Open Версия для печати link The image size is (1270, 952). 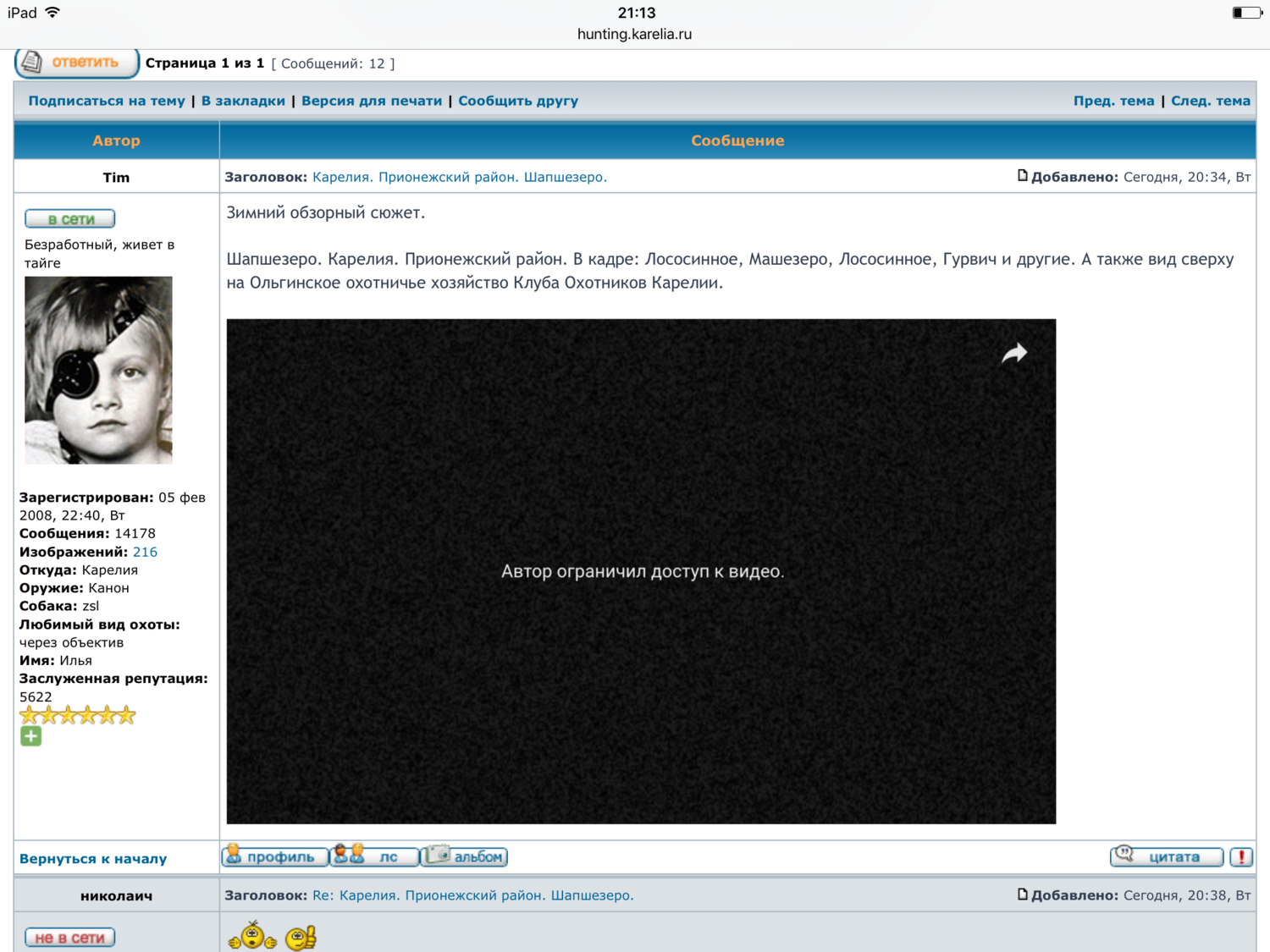[x=372, y=101]
